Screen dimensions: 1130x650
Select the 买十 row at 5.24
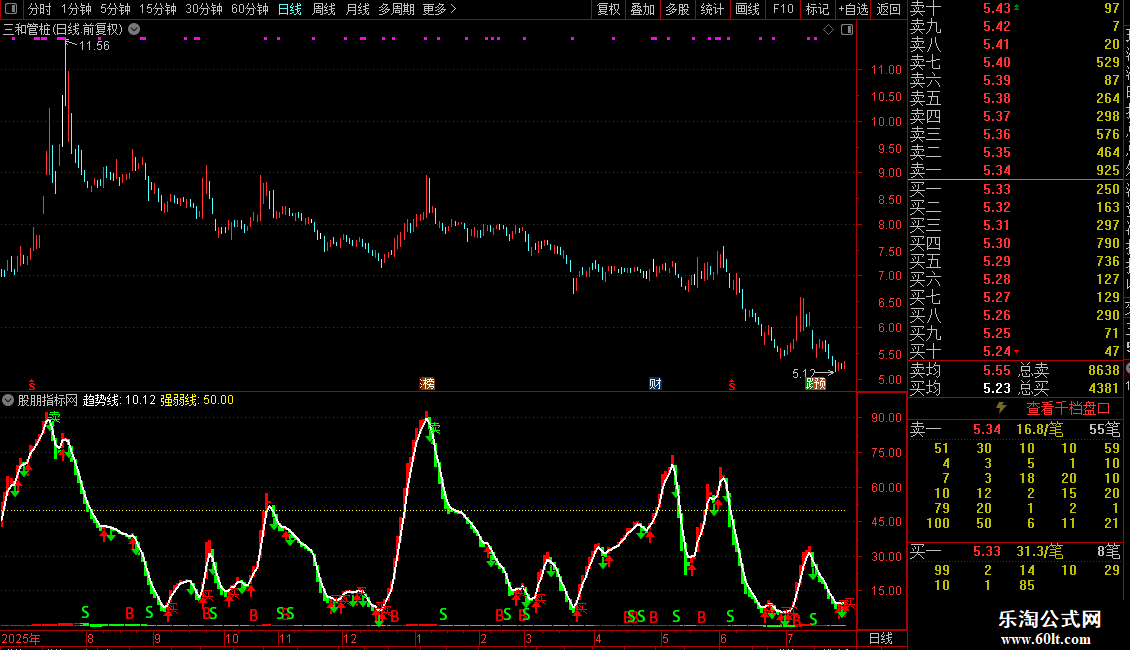point(1015,351)
